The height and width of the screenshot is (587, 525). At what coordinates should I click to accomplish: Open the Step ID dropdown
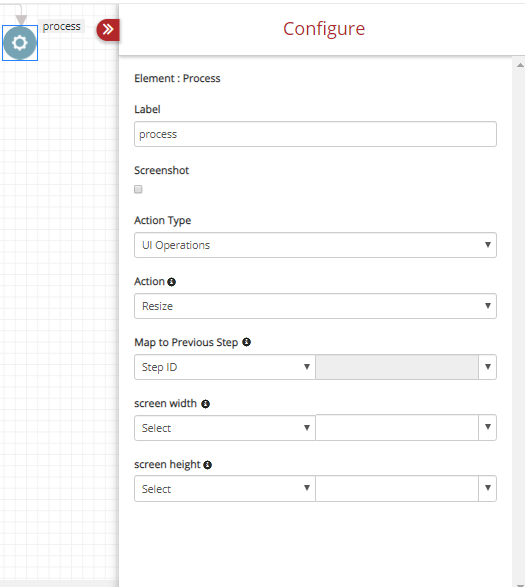click(225, 367)
